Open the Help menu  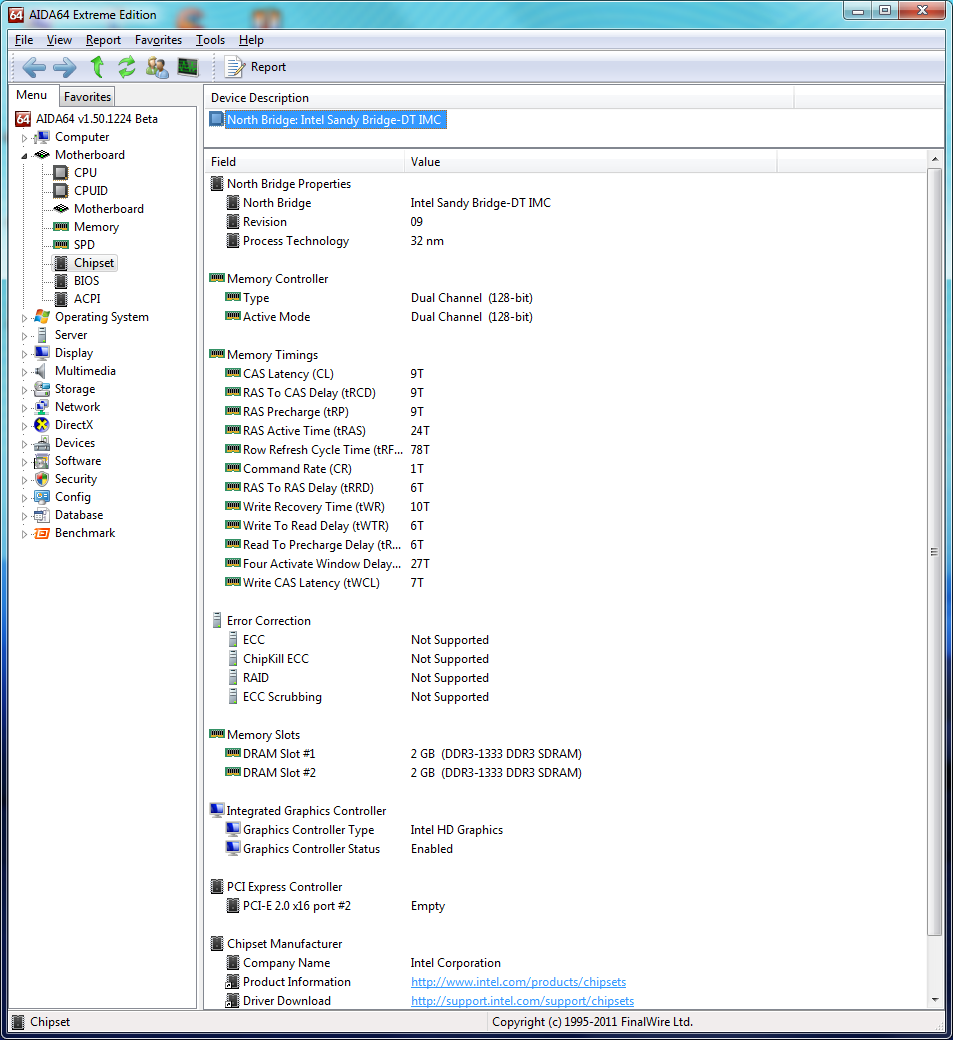click(251, 40)
